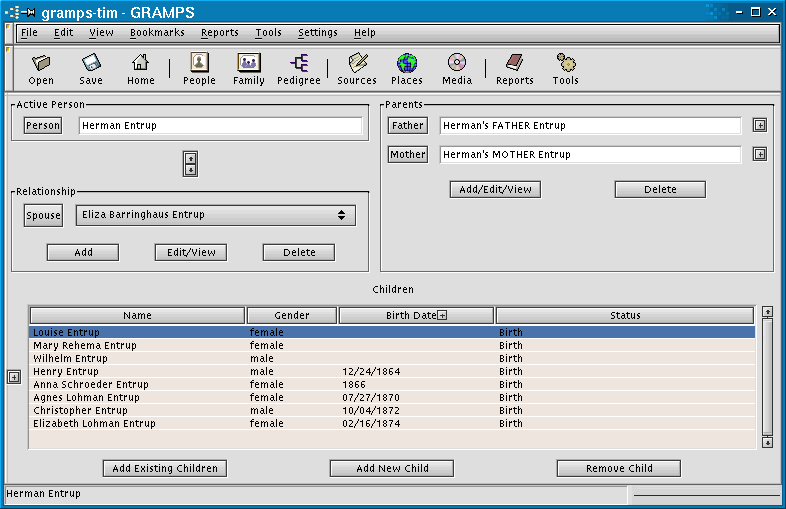Click Remove Child button
786x509 pixels.
coord(619,468)
